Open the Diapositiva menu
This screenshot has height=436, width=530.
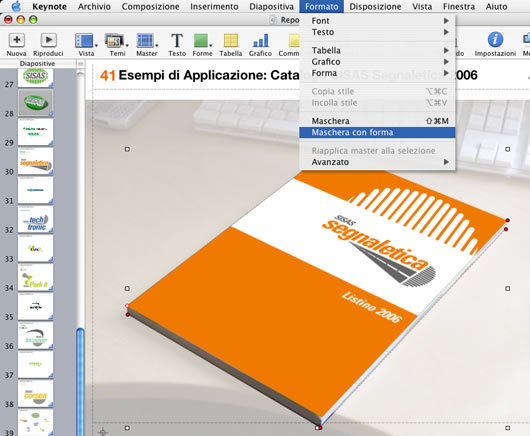pyautogui.click(x=271, y=6)
